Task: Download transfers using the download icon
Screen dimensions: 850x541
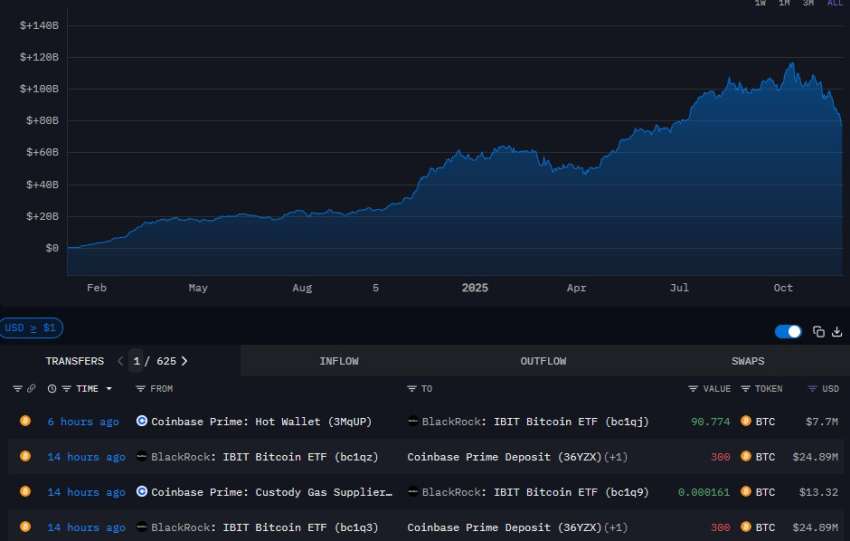Action: coord(837,332)
